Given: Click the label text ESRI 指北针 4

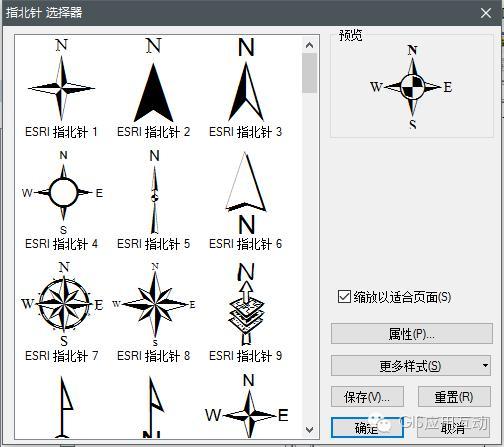Looking at the screenshot, I should 61,244.
